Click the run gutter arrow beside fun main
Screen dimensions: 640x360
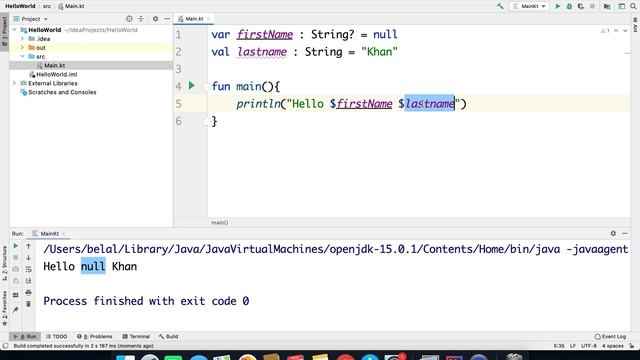point(191,86)
